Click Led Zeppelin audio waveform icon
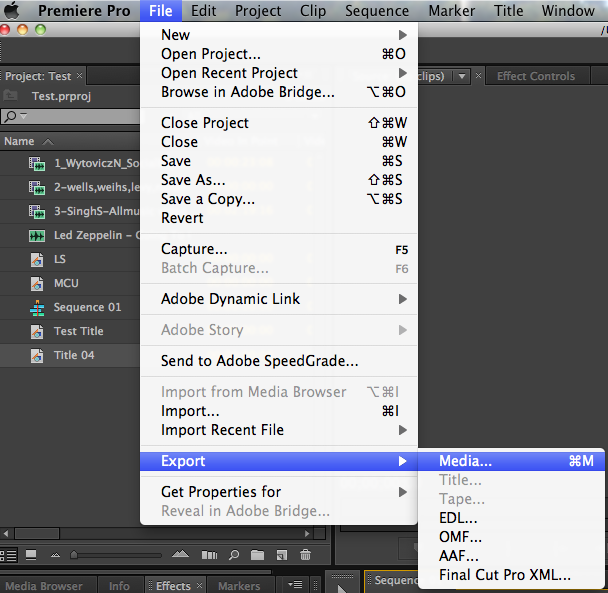Screen dimensions: 608x593 point(37,235)
